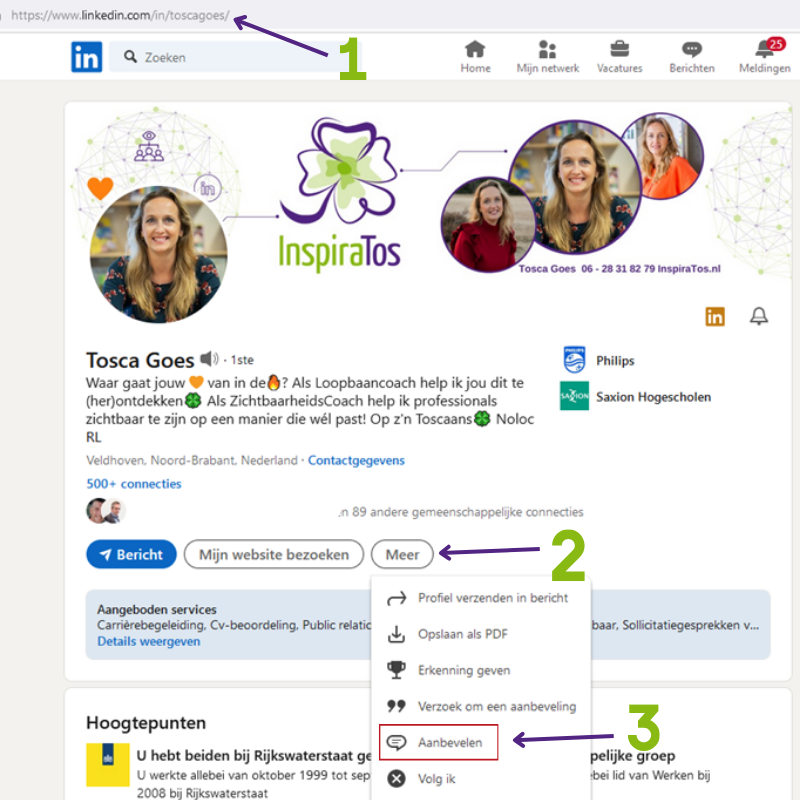Screen dimensions: 800x800
Task: Open the Rijkswaterstaat highlight heading
Action: (x=254, y=755)
